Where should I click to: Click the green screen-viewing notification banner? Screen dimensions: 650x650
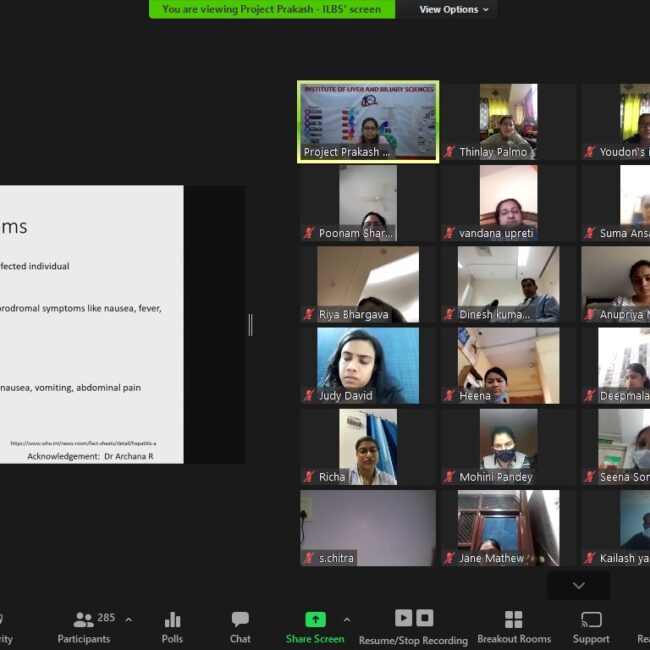click(272, 9)
